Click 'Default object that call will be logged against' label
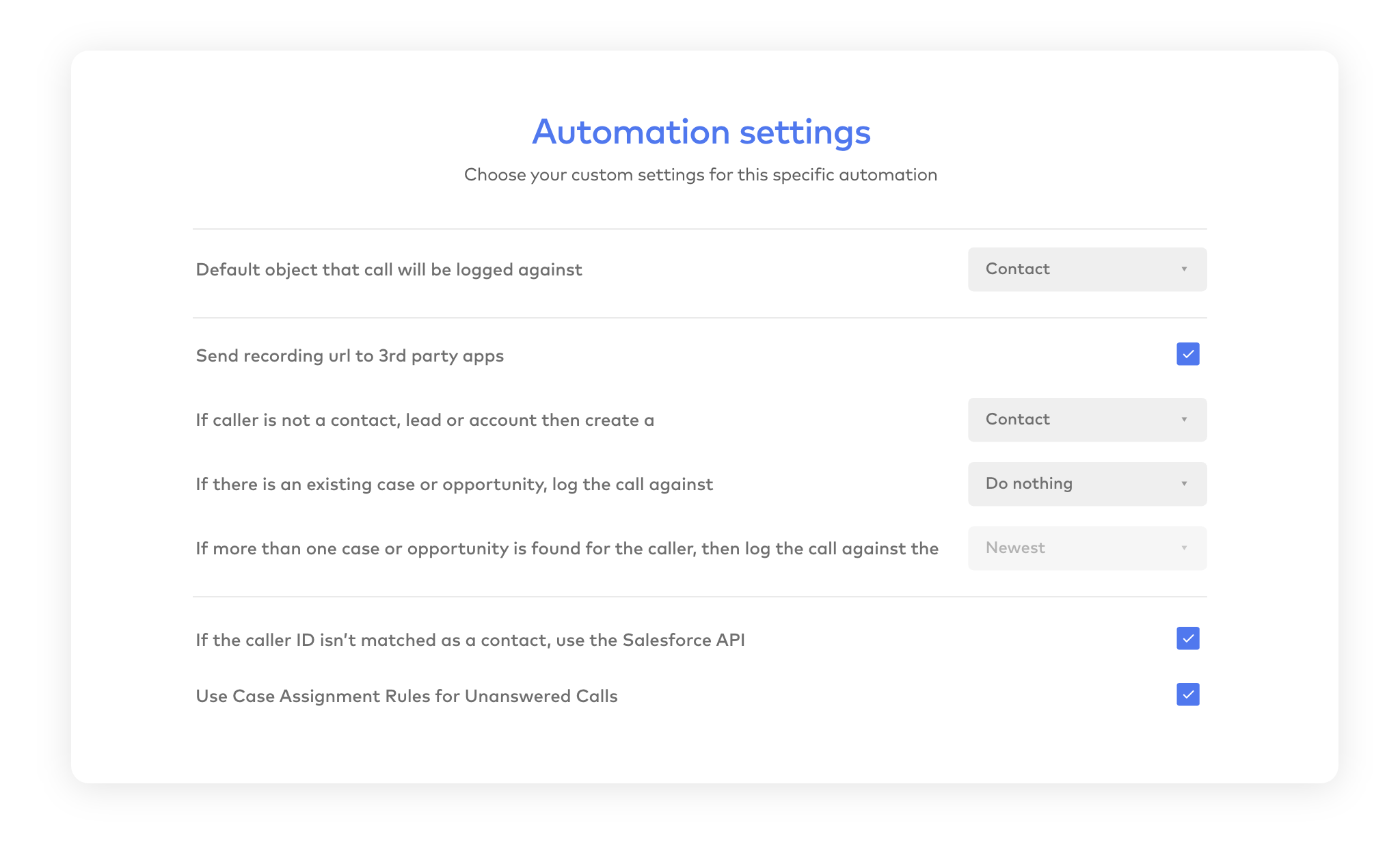Image resolution: width=1400 pixels, height=864 pixels. [x=389, y=270]
